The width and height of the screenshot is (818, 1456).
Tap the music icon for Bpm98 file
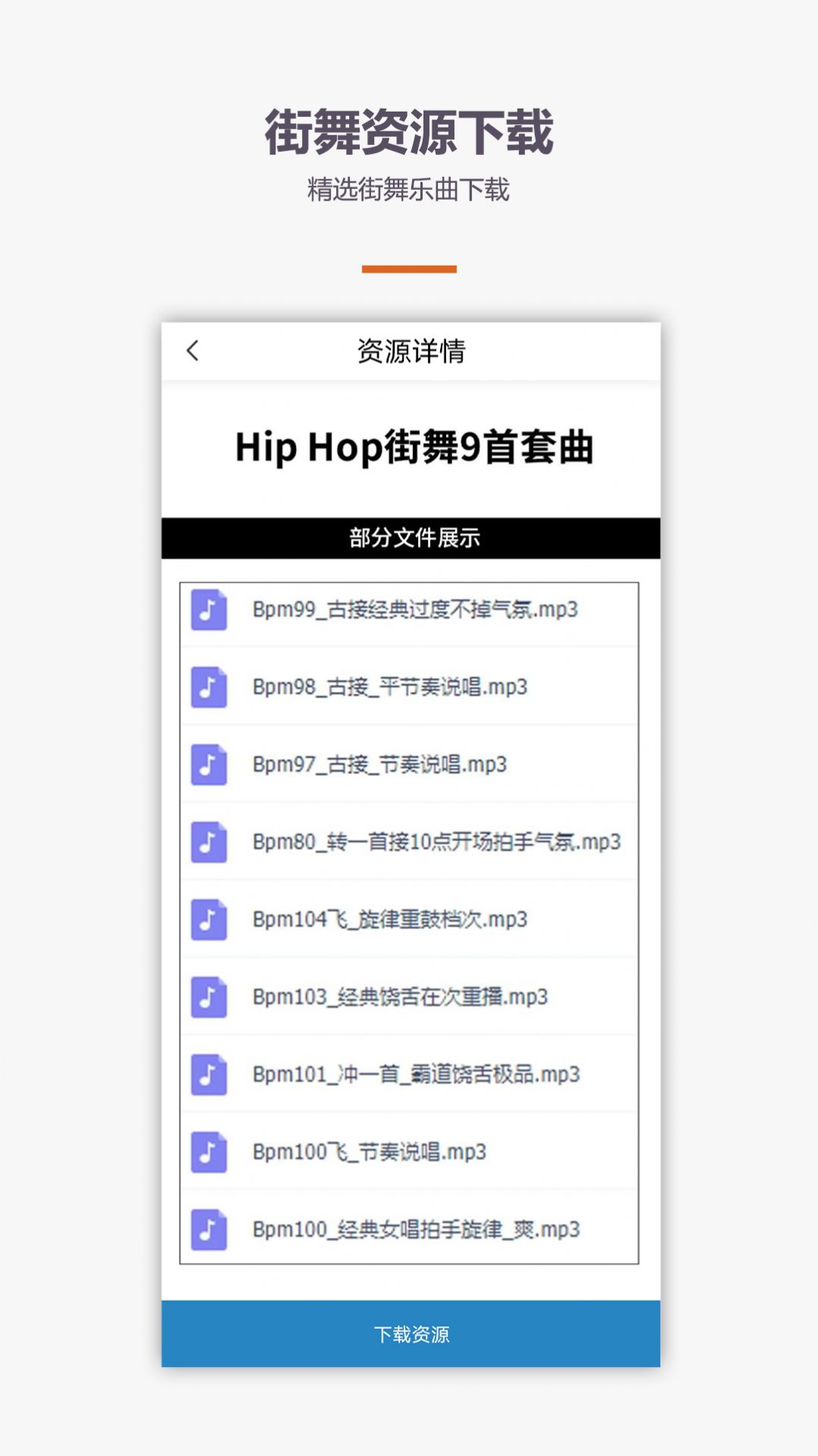pos(209,687)
